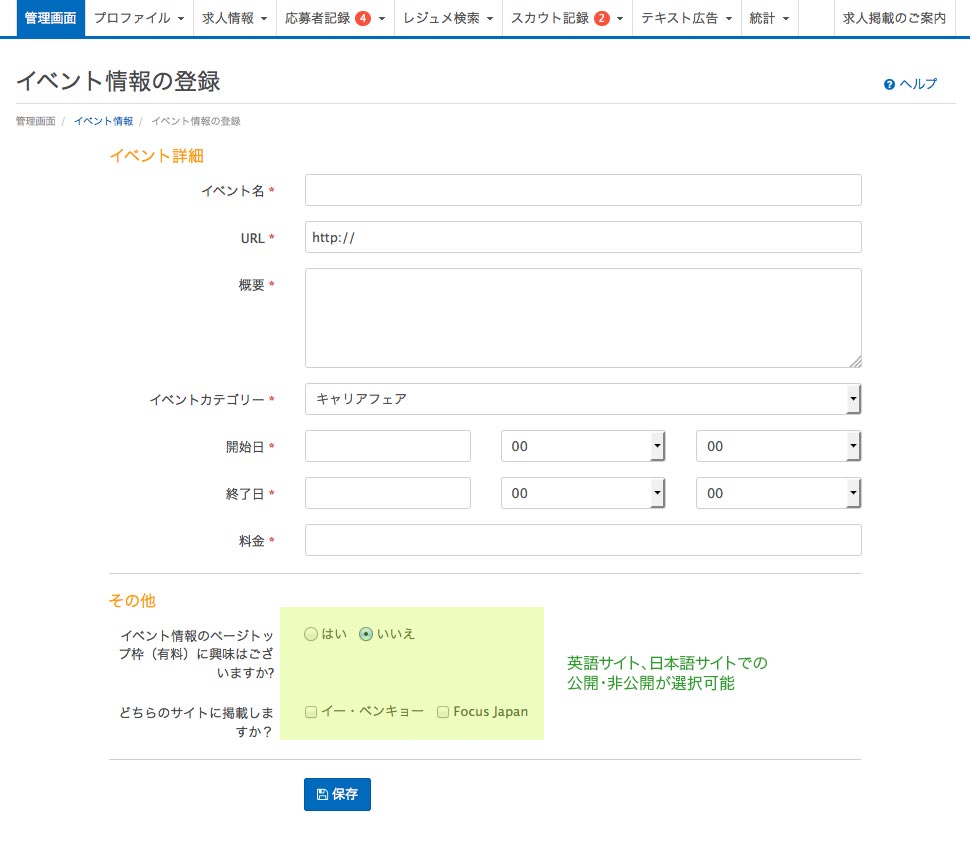The height and width of the screenshot is (842, 970).
Task: Click the 保存 save button
Action: 337,794
